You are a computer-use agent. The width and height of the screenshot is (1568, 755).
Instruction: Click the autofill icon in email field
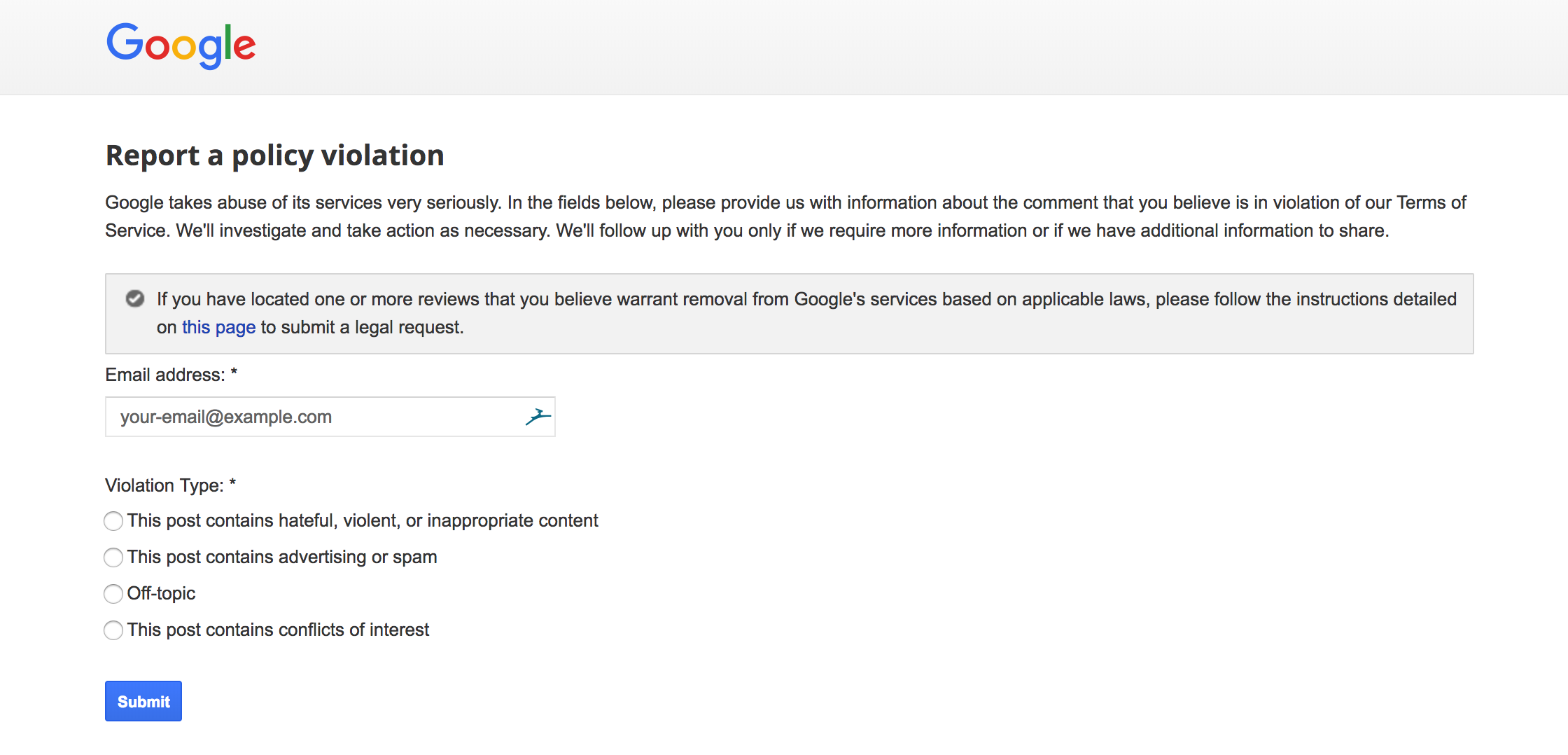[x=538, y=417]
